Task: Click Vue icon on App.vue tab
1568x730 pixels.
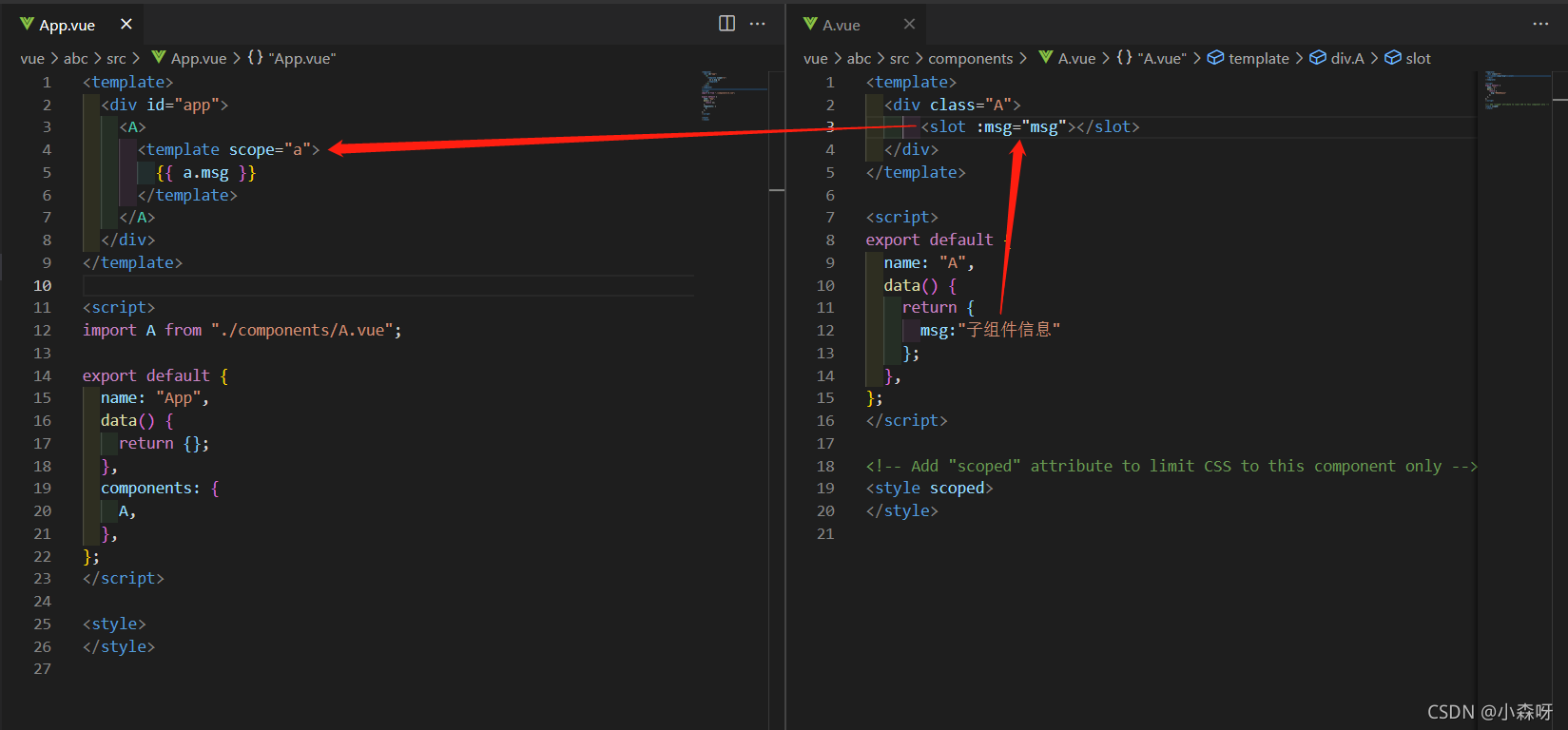Action: coord(27,24)
